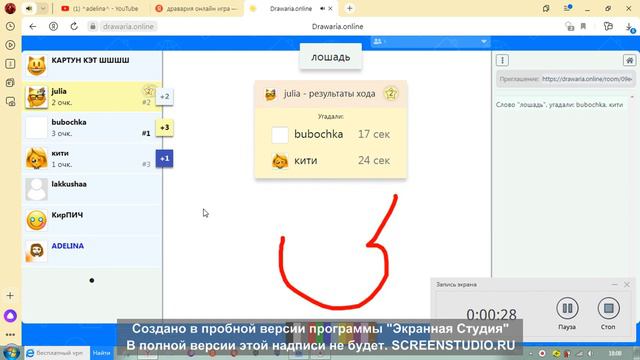Open the three-dots more menu in browser sidebar
This screenshot has height=360, width=640.
(10, 335)
